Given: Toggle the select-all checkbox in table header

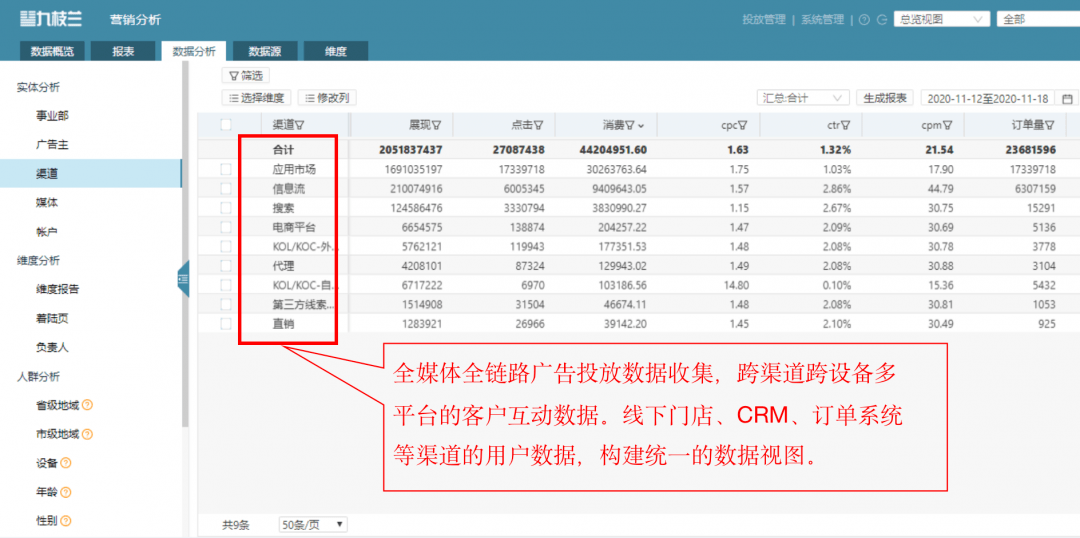Looking at the screenshot, I should [x=226, y=125].
